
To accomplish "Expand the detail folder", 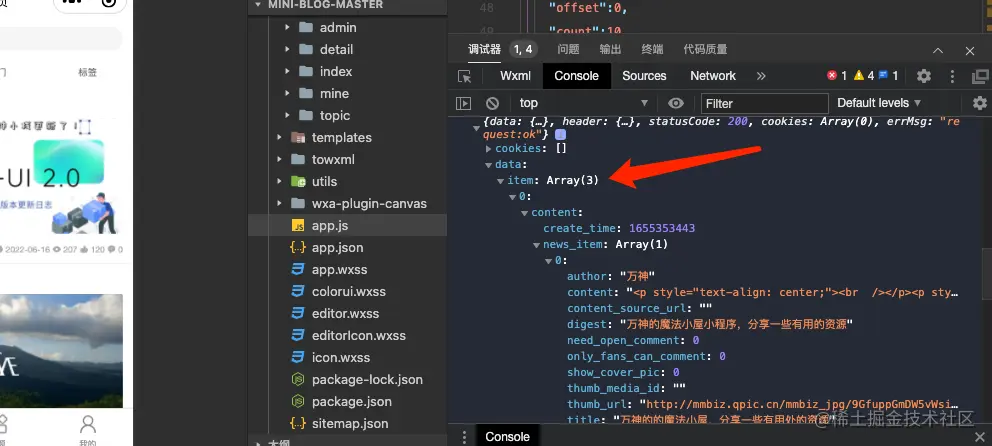I will tap(287, 50).
